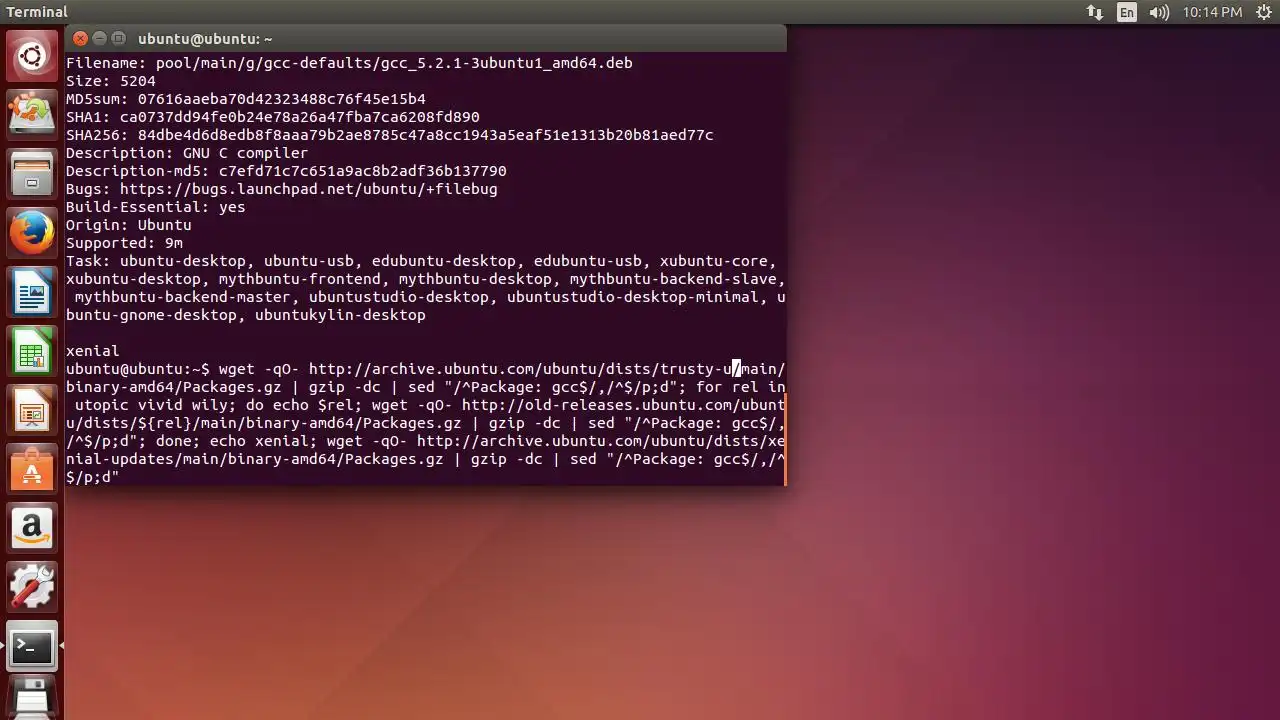This screenshot has width=1280, height=720.
Task: Open LibreOffice Calc from the launcher
Action: coord(32,352)
